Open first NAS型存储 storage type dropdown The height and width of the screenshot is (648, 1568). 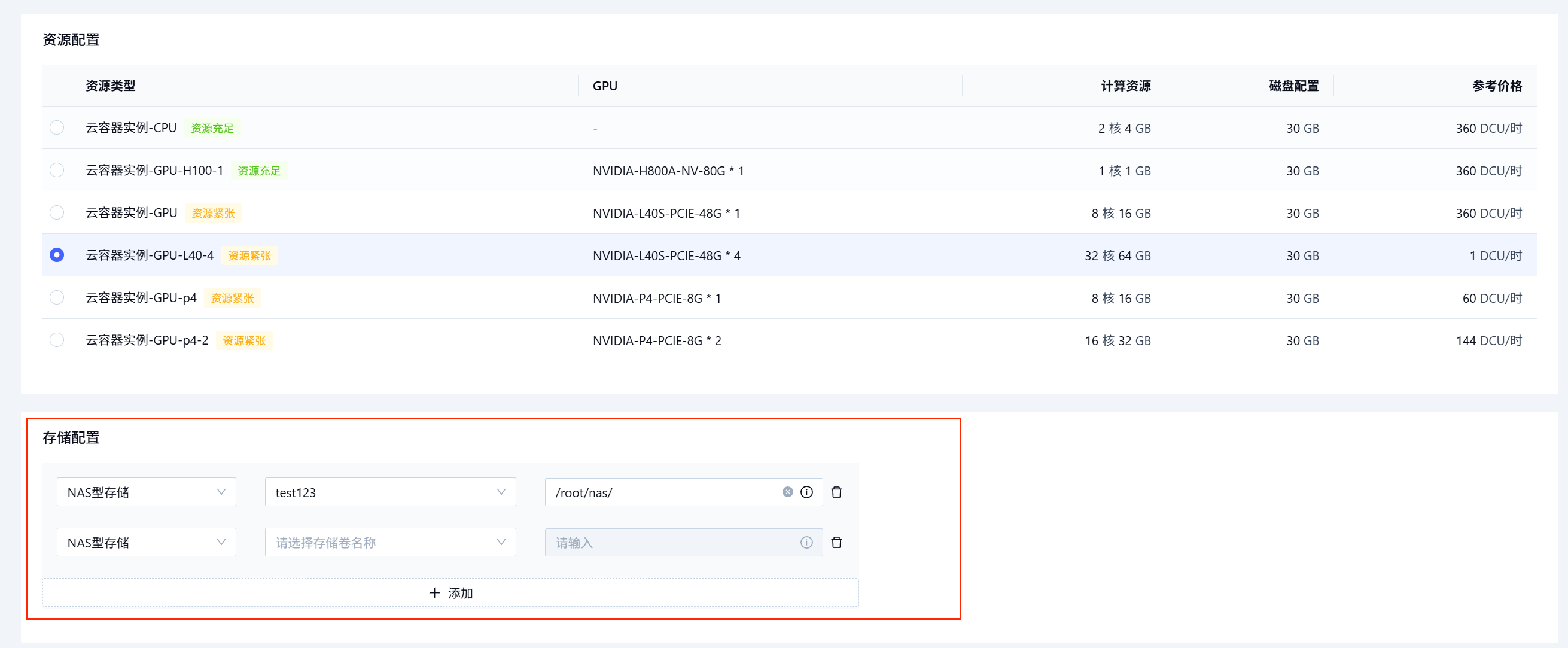tap(146, 492)
